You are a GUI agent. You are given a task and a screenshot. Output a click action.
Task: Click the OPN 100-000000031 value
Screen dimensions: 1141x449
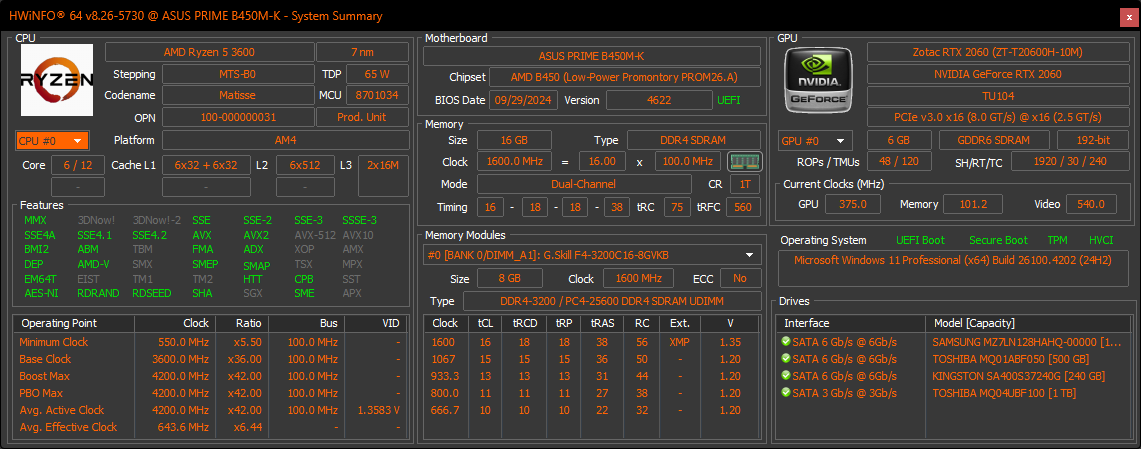point(237,117)
